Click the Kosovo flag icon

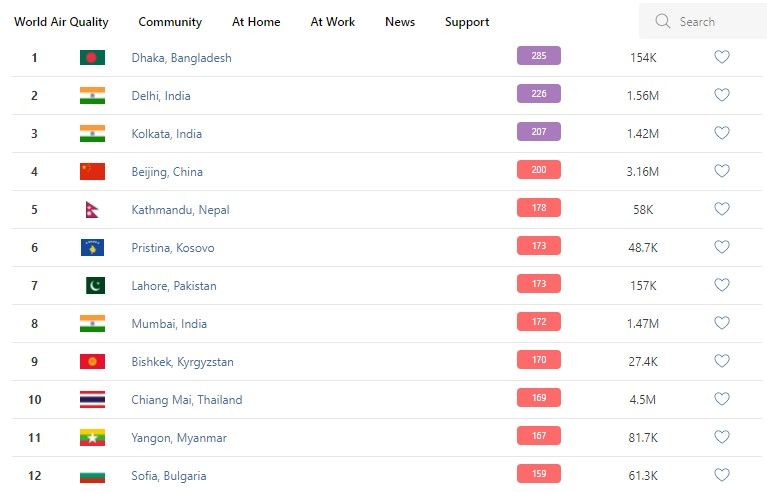click(x=92, y=248)
